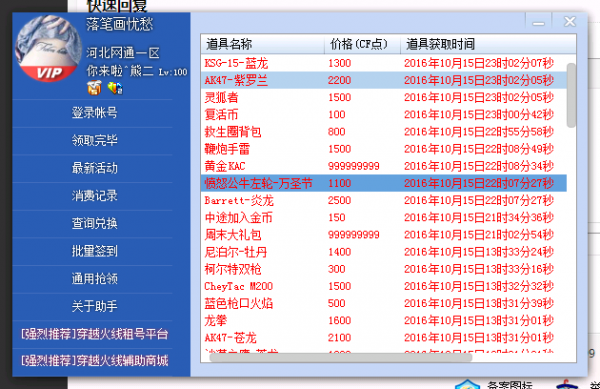Image resolution: width=600 pixels, height=389 pixels.
Task: Click the vertical scrollbar thumb of list
Action: pos(571,96)
